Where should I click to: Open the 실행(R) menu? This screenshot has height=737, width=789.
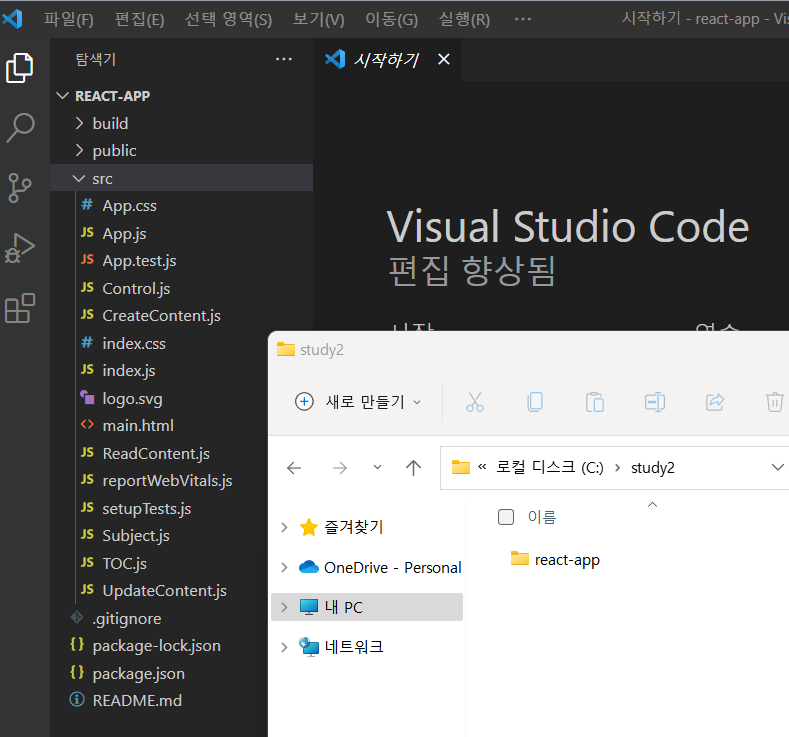click(464, 20)
